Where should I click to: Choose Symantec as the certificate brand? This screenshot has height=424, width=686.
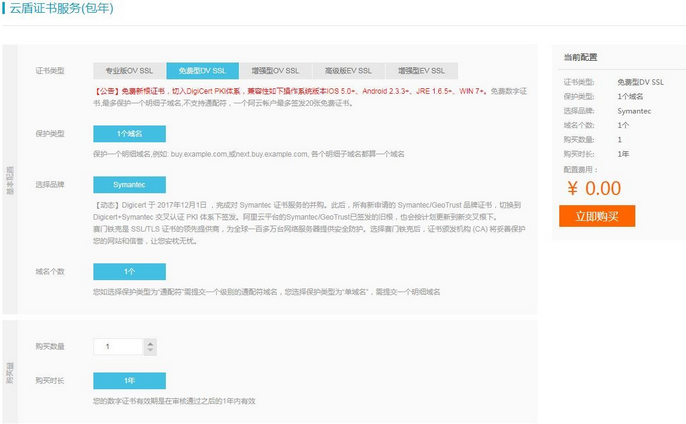tap(129, 185)
